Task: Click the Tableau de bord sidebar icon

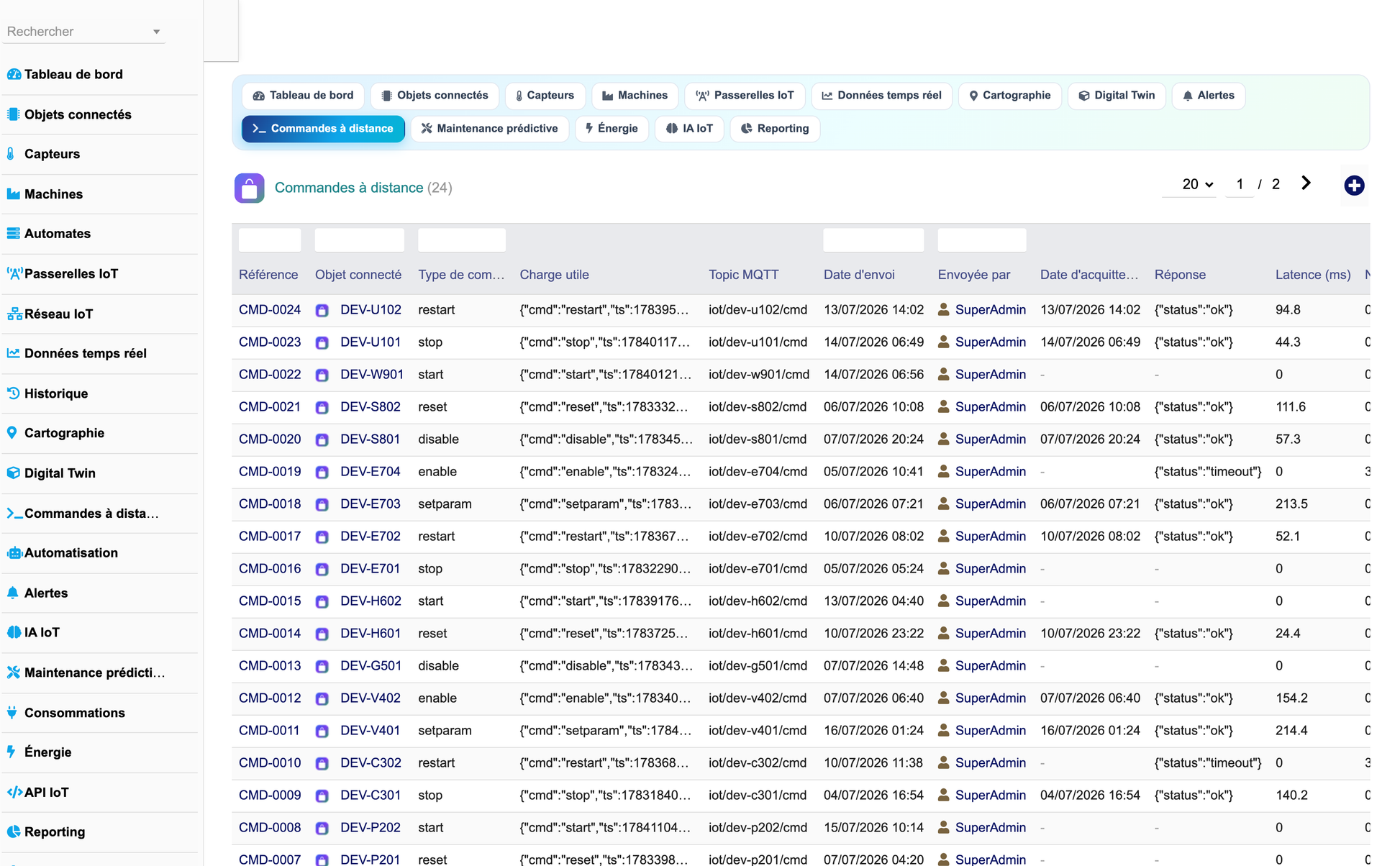Action: tap(14, 74)
